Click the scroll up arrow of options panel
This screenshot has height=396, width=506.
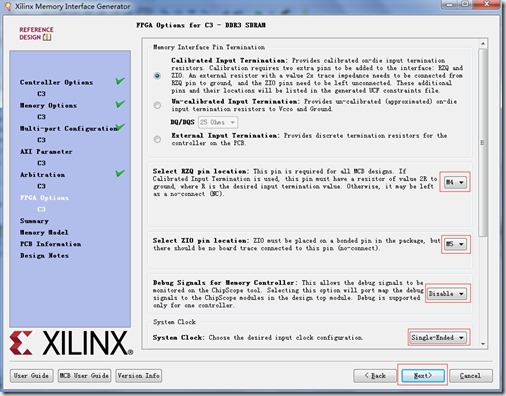pyautogui.click(x=483, y=44)
